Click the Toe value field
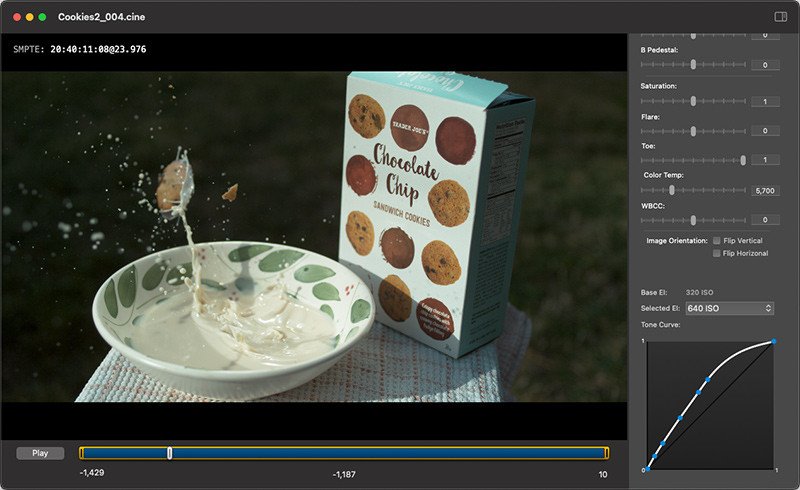This screenshot has width=800, height=490. pyautogui.click(x=765, y=160)
